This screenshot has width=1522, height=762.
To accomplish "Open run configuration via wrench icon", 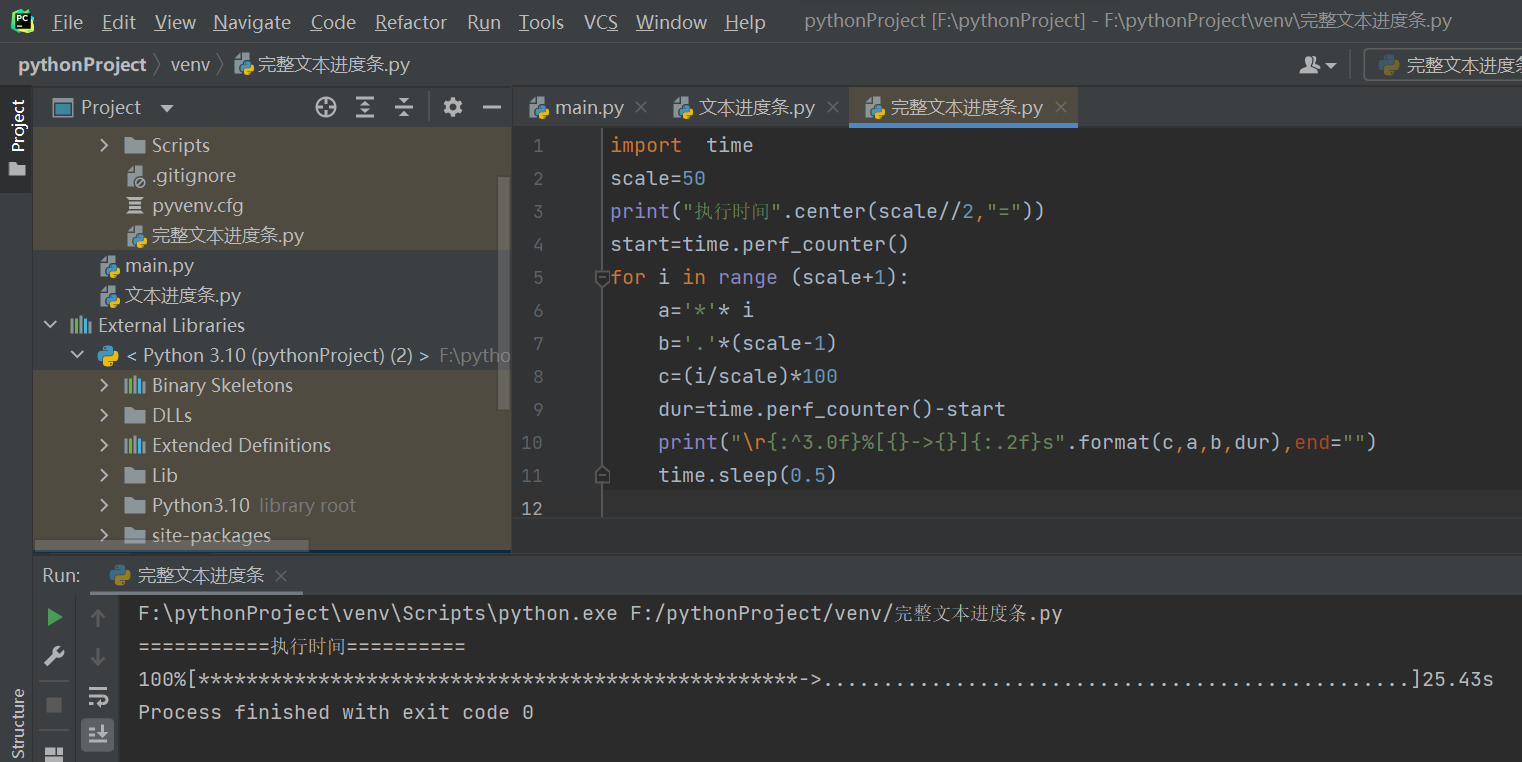I will click(54, 655).
